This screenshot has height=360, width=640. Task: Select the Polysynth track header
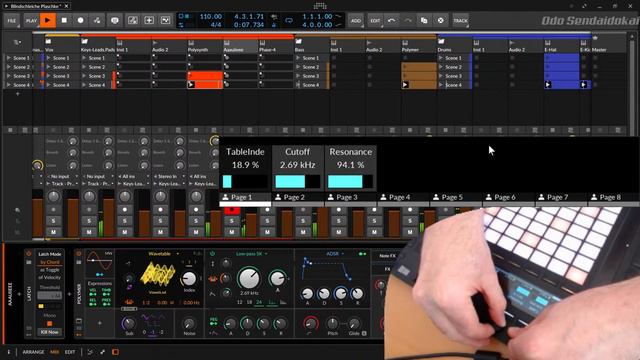[x=204, y=46]
